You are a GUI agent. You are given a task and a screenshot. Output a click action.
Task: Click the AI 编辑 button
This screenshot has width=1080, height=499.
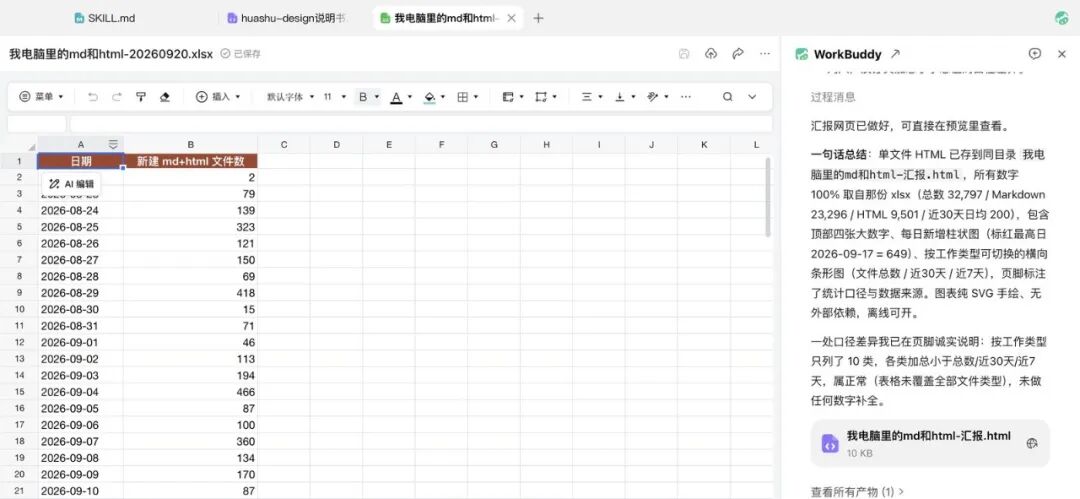click(x=72, y=184)
